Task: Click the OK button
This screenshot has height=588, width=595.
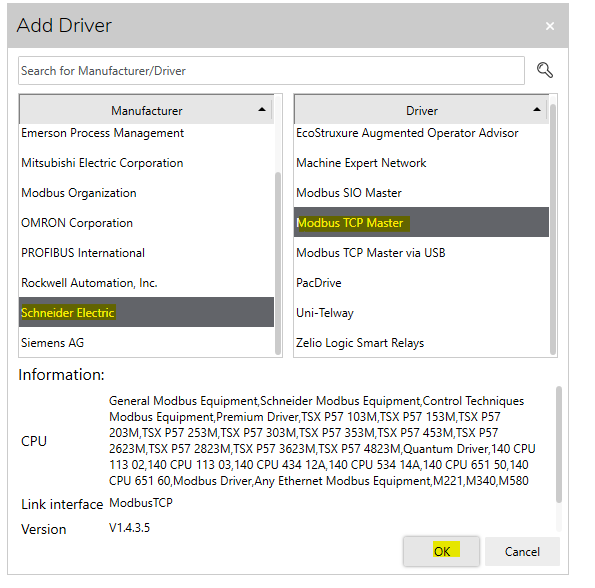Action: click(x=441, y=551)
